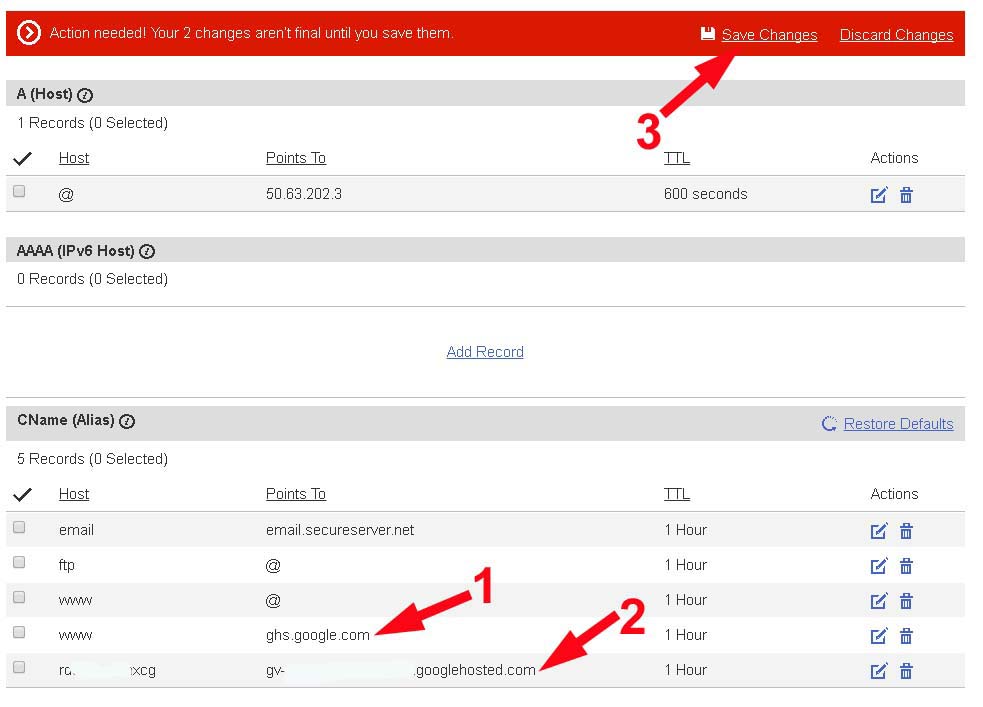Image resolution: width=983 pixels, height=707 pixels.
Task: Edit the email CName record
Action: (879, 531)
